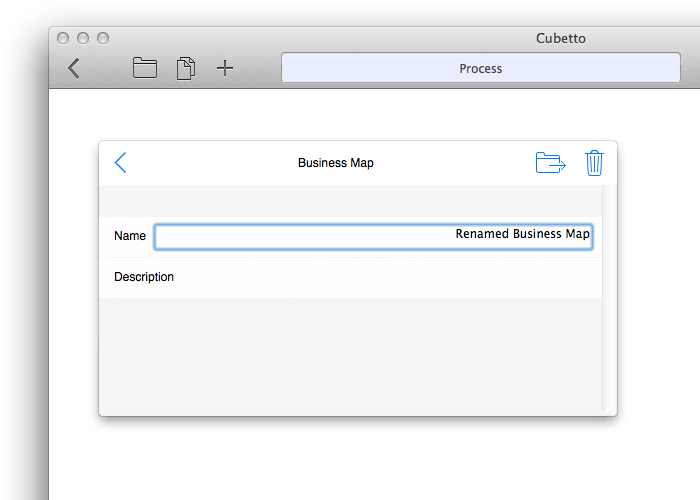Return via the blue back chevron in panel
The width and height of the screenshot is (700, 500).
(x=121, y=162)
